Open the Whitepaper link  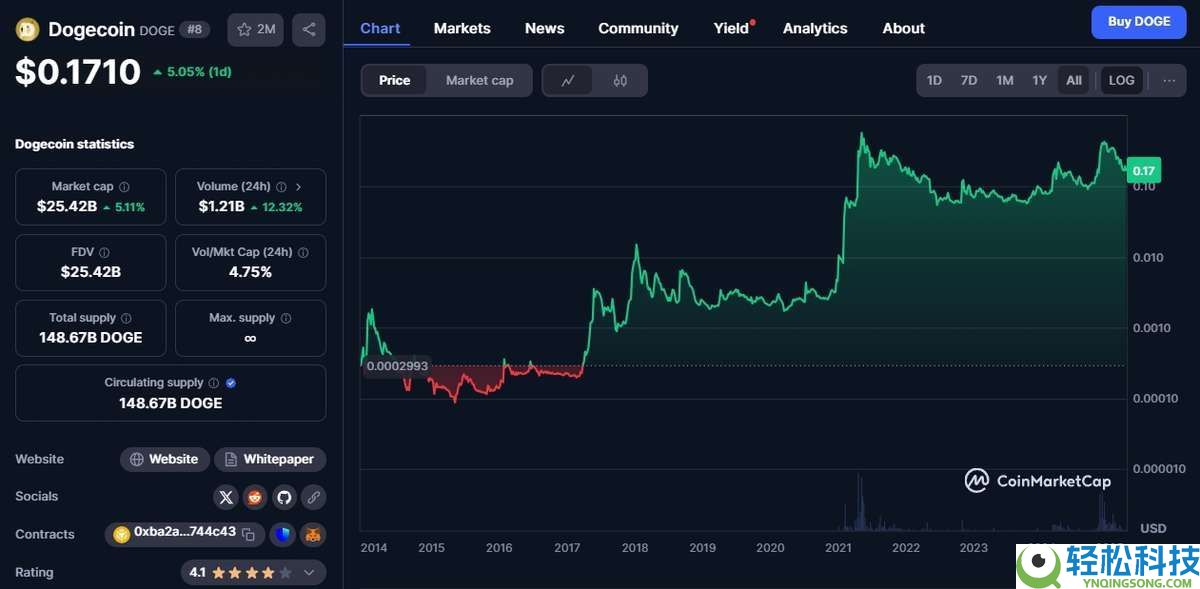270,459
